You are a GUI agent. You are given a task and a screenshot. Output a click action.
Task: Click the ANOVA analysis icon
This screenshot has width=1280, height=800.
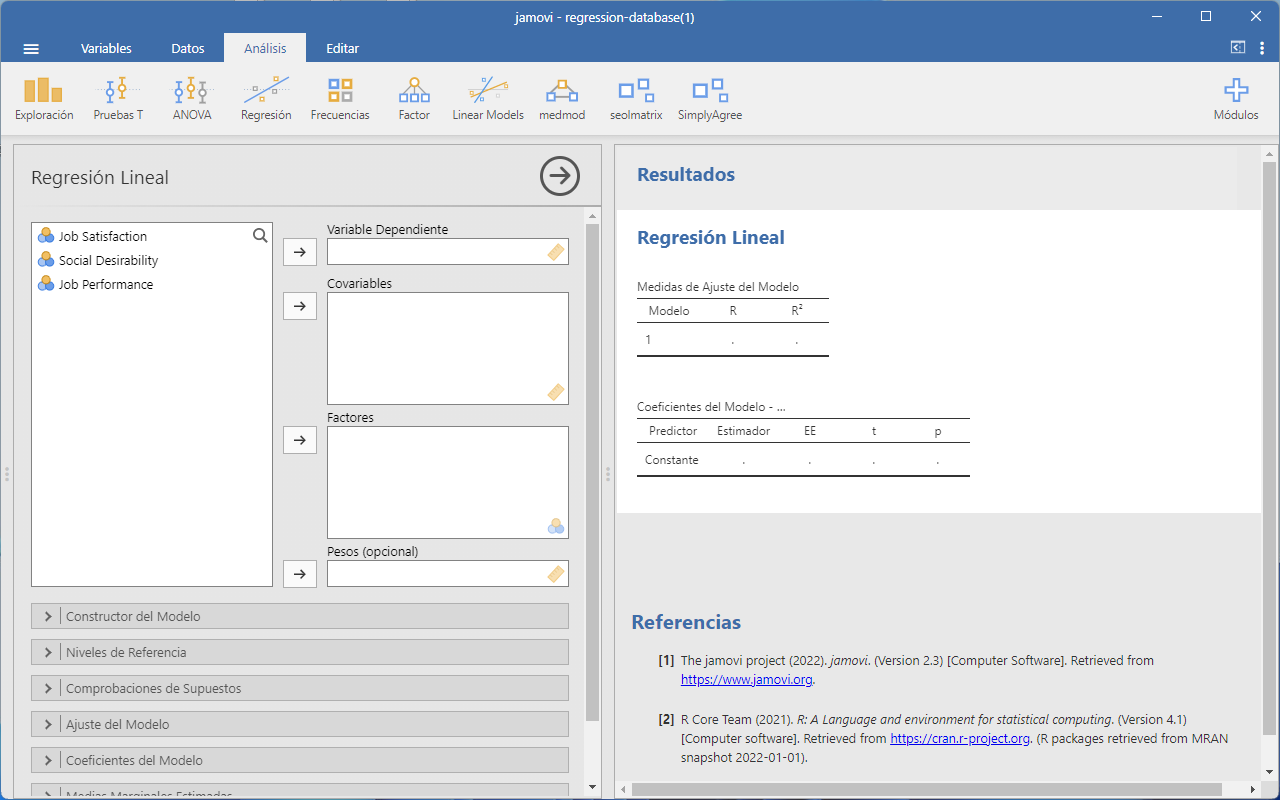point(191,99)
